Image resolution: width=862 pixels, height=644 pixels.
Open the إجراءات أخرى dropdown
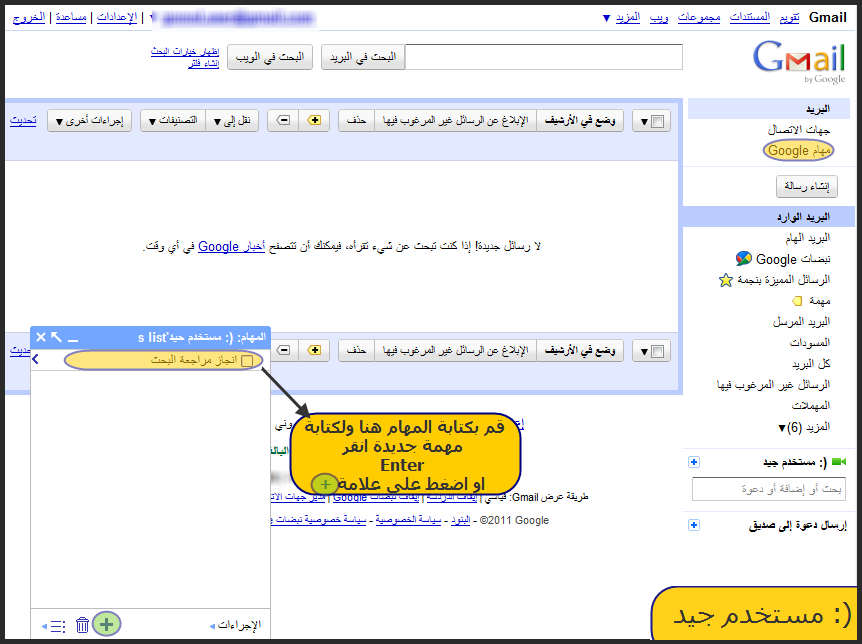point(90,120)
